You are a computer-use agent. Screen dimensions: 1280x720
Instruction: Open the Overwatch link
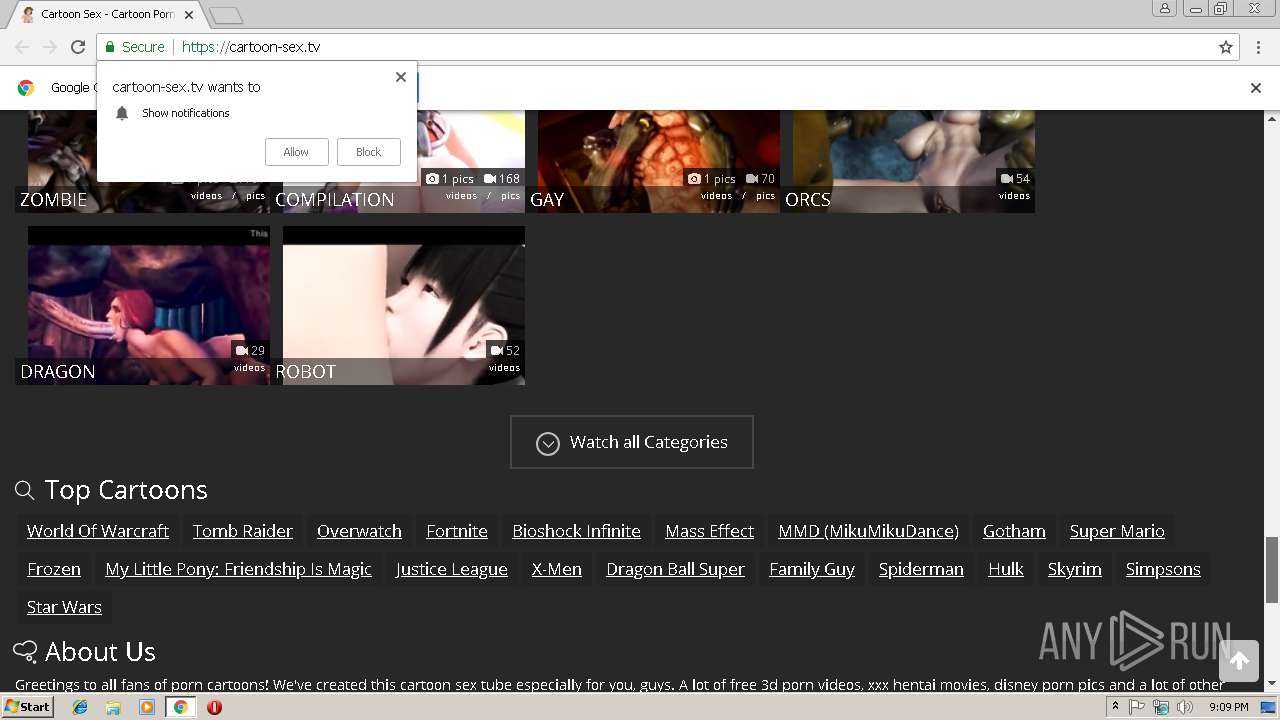359,531
